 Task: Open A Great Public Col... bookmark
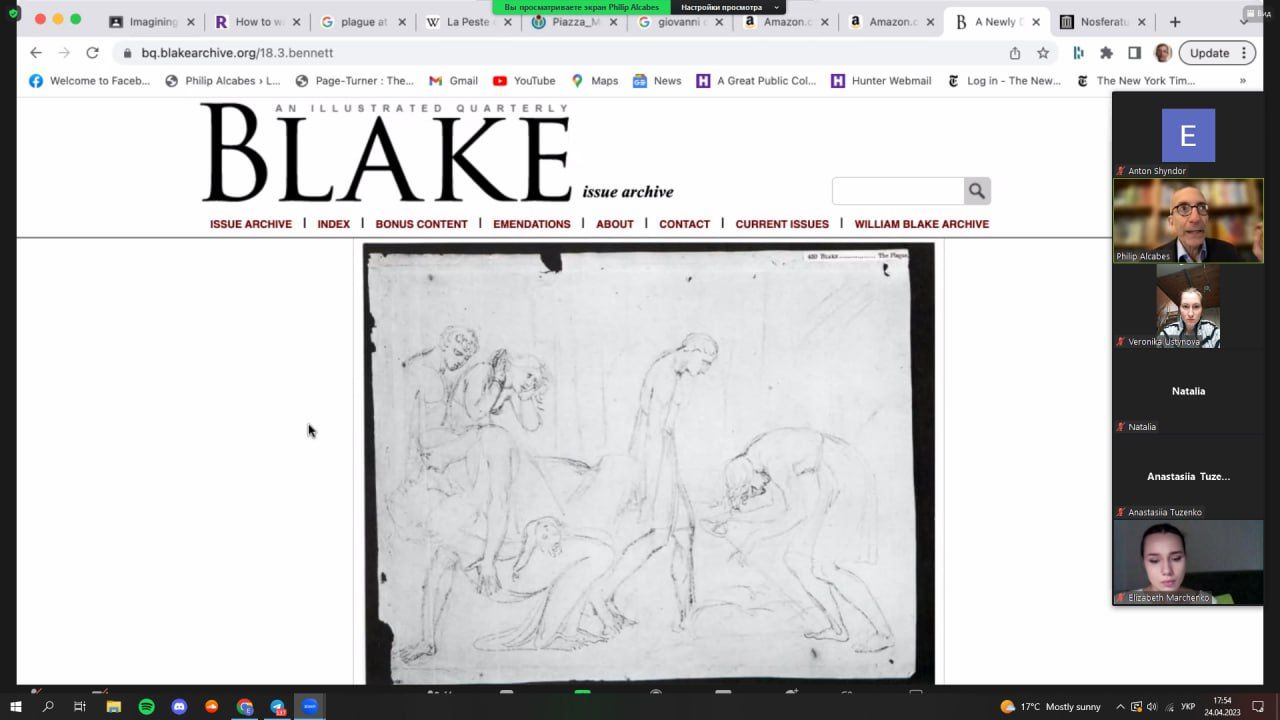coord(756,81)
